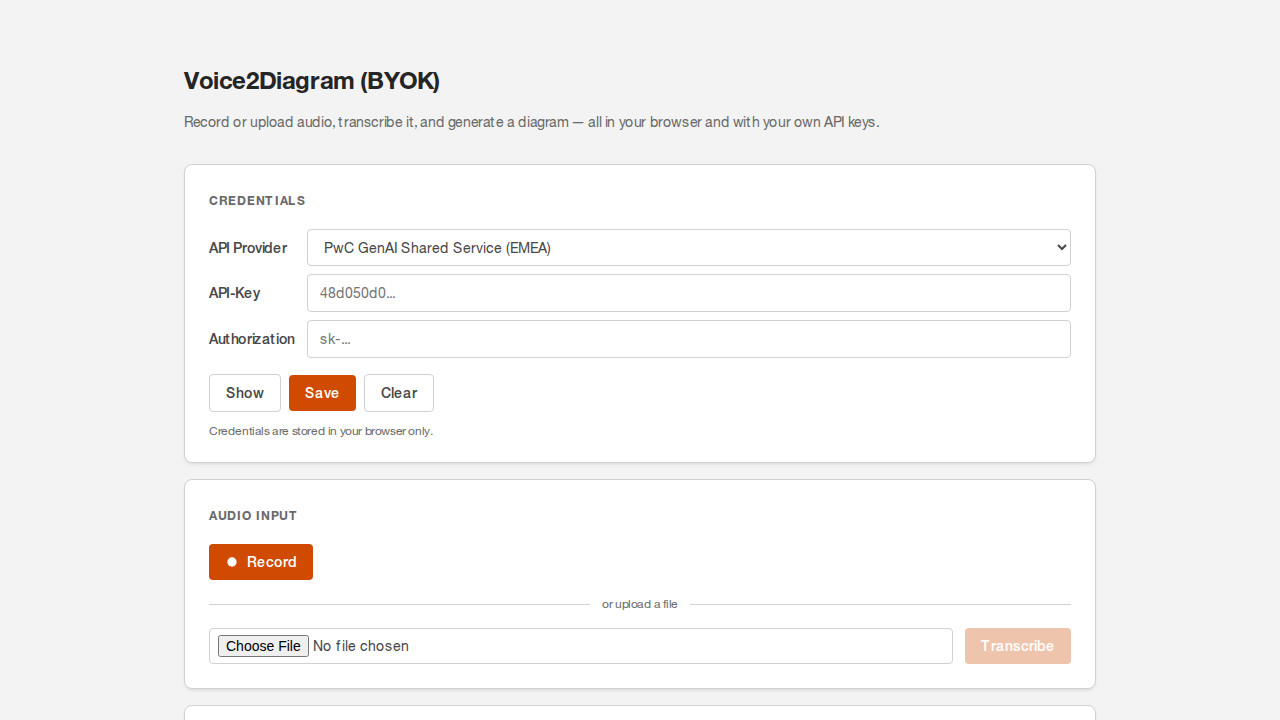This screenshot has width=1280, height=720.
Task: Click the Authorization label
Action: click(x=252, y=339)
